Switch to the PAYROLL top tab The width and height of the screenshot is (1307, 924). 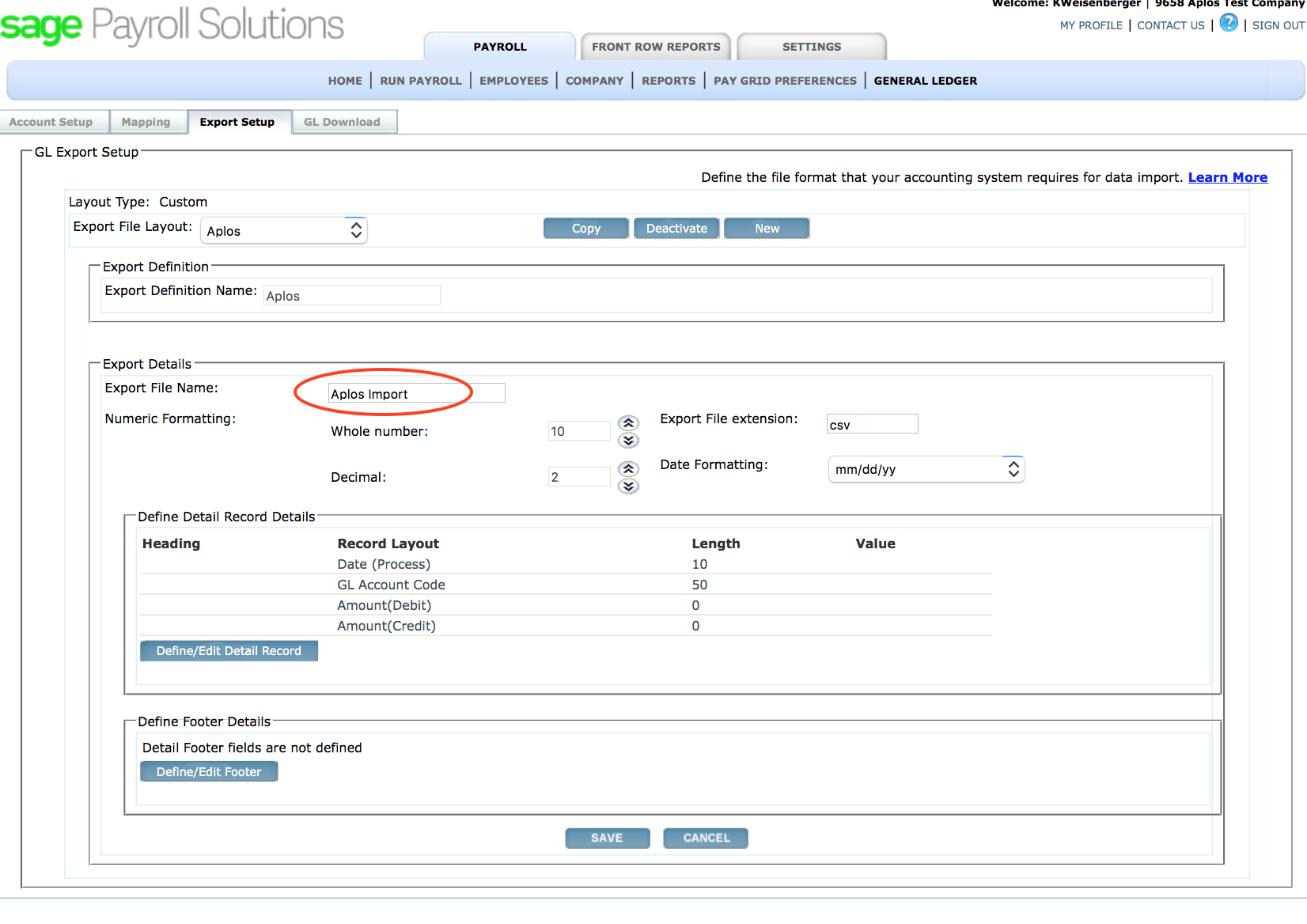[x=500, y=47]
